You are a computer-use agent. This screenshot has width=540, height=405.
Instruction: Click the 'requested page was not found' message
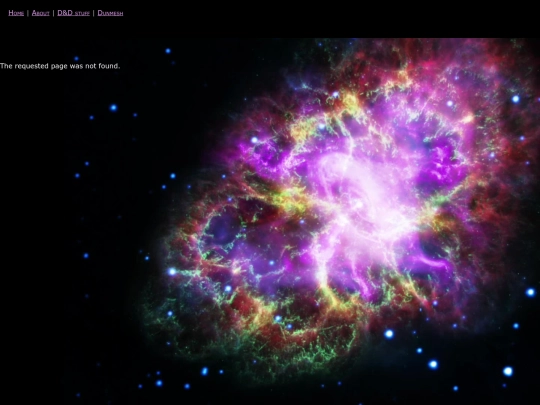point(60,66)
